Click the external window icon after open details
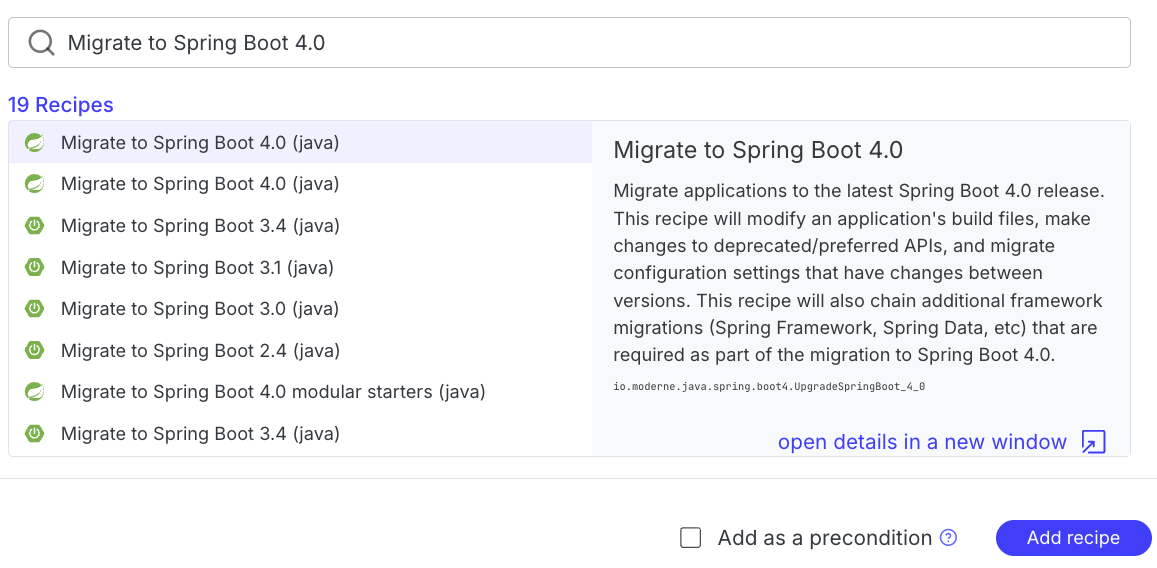 pyautogui.click(x=1093, y=443)
